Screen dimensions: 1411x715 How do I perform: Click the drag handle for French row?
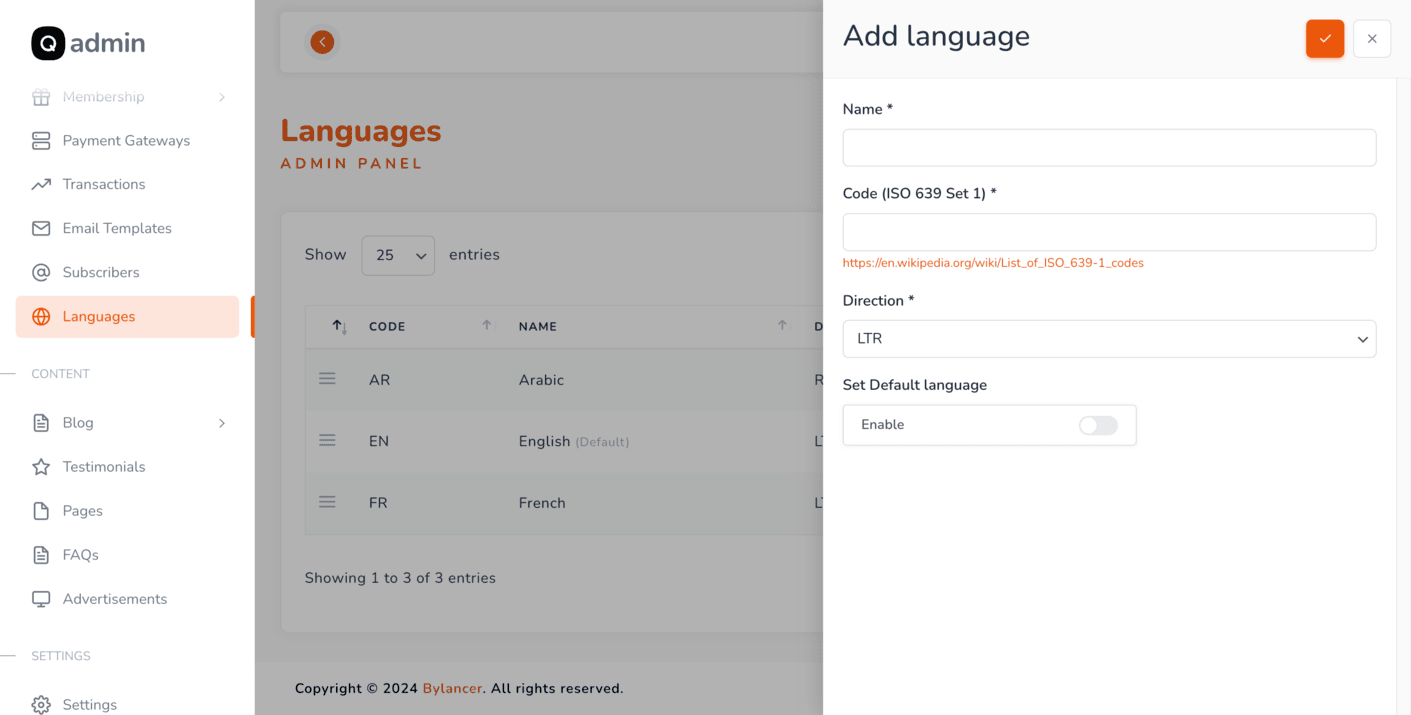pos(327,502)
